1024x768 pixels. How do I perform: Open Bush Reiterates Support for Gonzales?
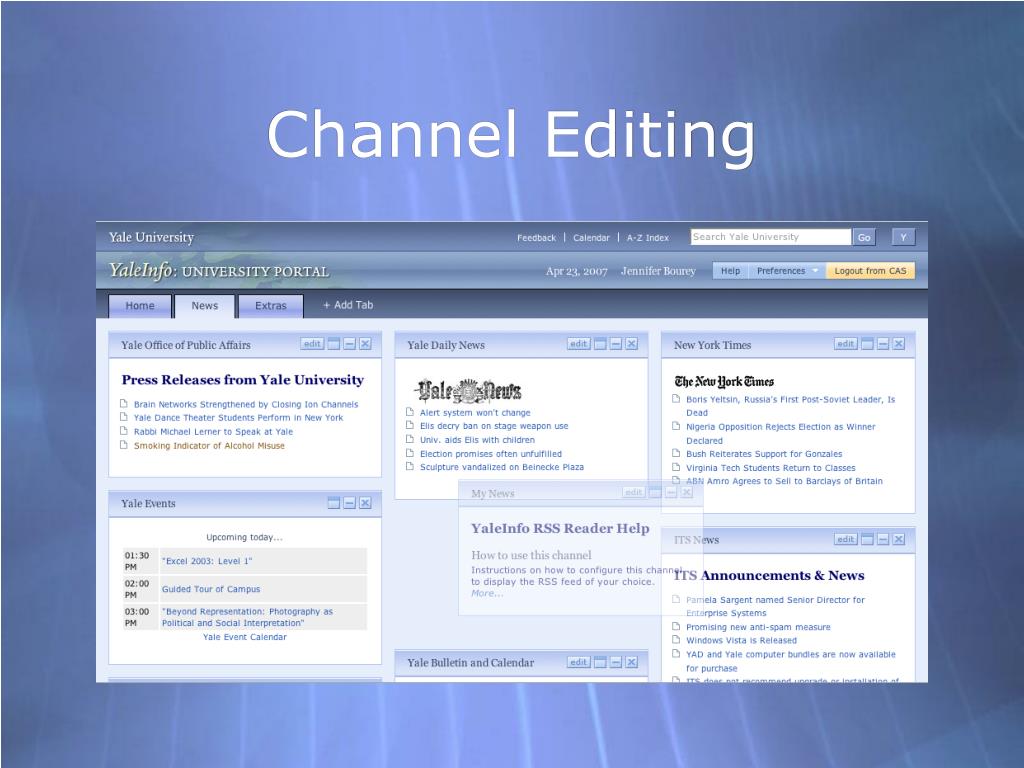(763, 454)
